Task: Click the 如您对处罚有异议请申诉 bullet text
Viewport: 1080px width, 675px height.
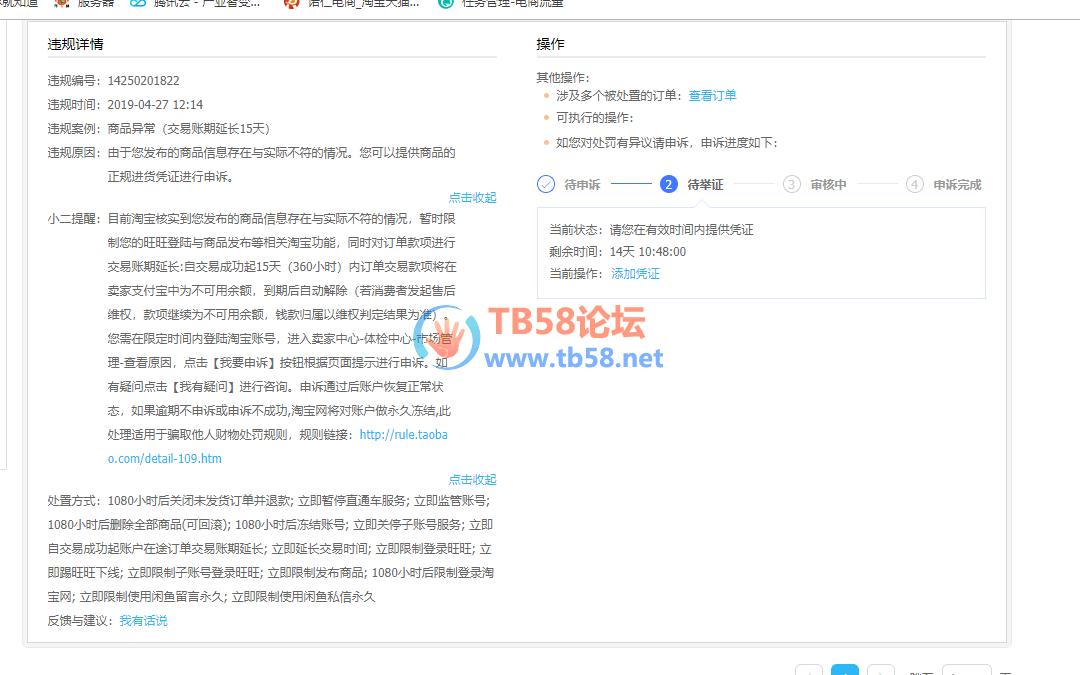Action: 667,143
